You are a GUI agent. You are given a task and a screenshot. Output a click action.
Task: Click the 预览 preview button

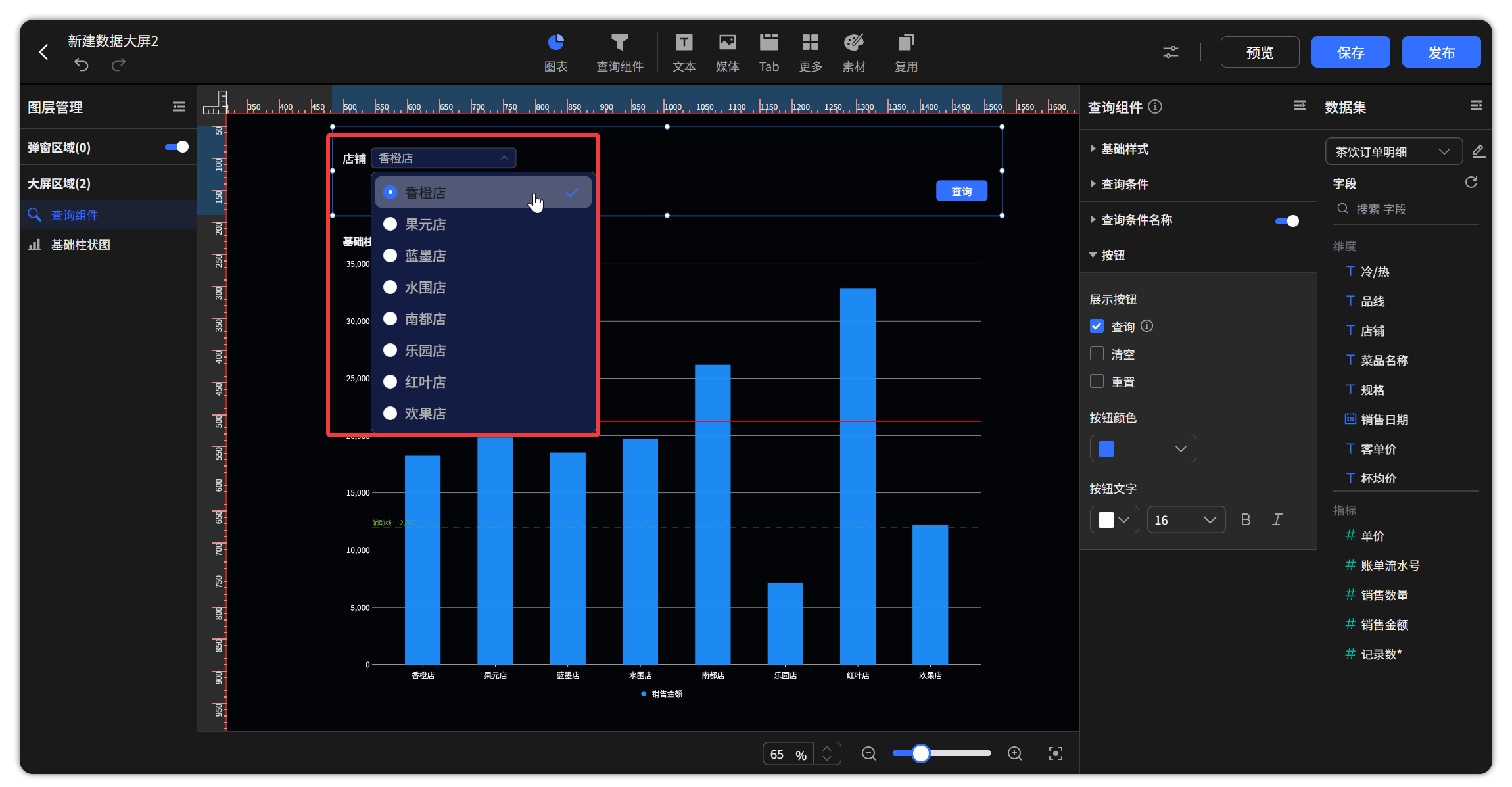1260,52
